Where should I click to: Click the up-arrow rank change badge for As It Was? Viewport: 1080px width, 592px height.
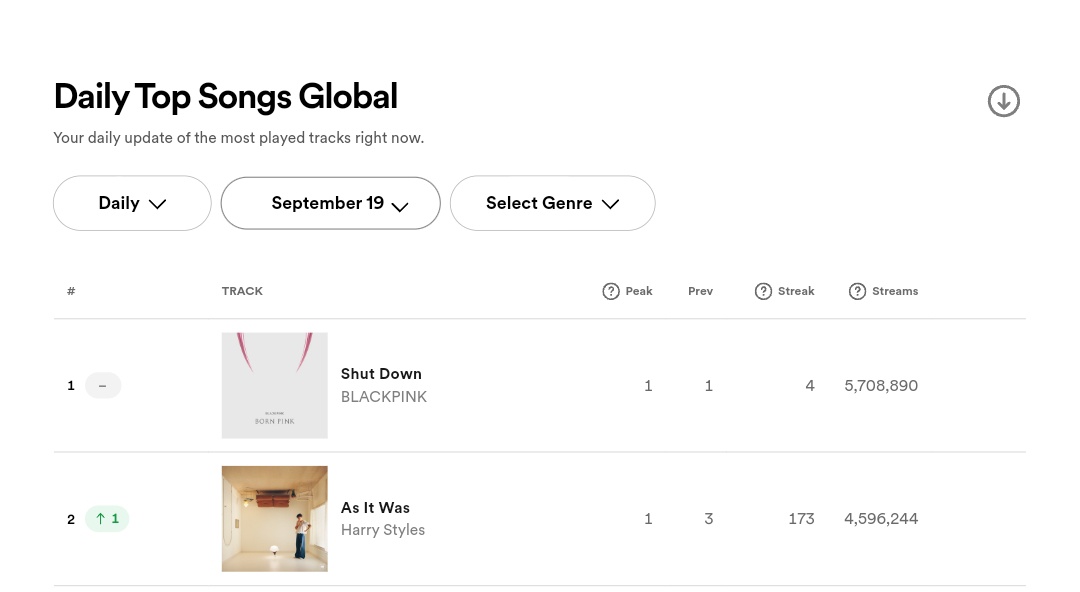click(107, 519)
